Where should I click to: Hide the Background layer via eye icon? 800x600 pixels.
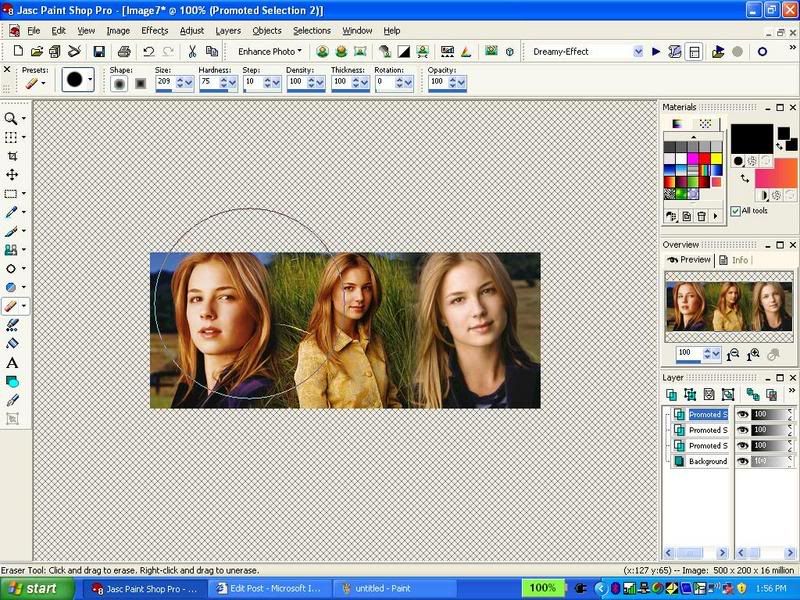(743, 461)
